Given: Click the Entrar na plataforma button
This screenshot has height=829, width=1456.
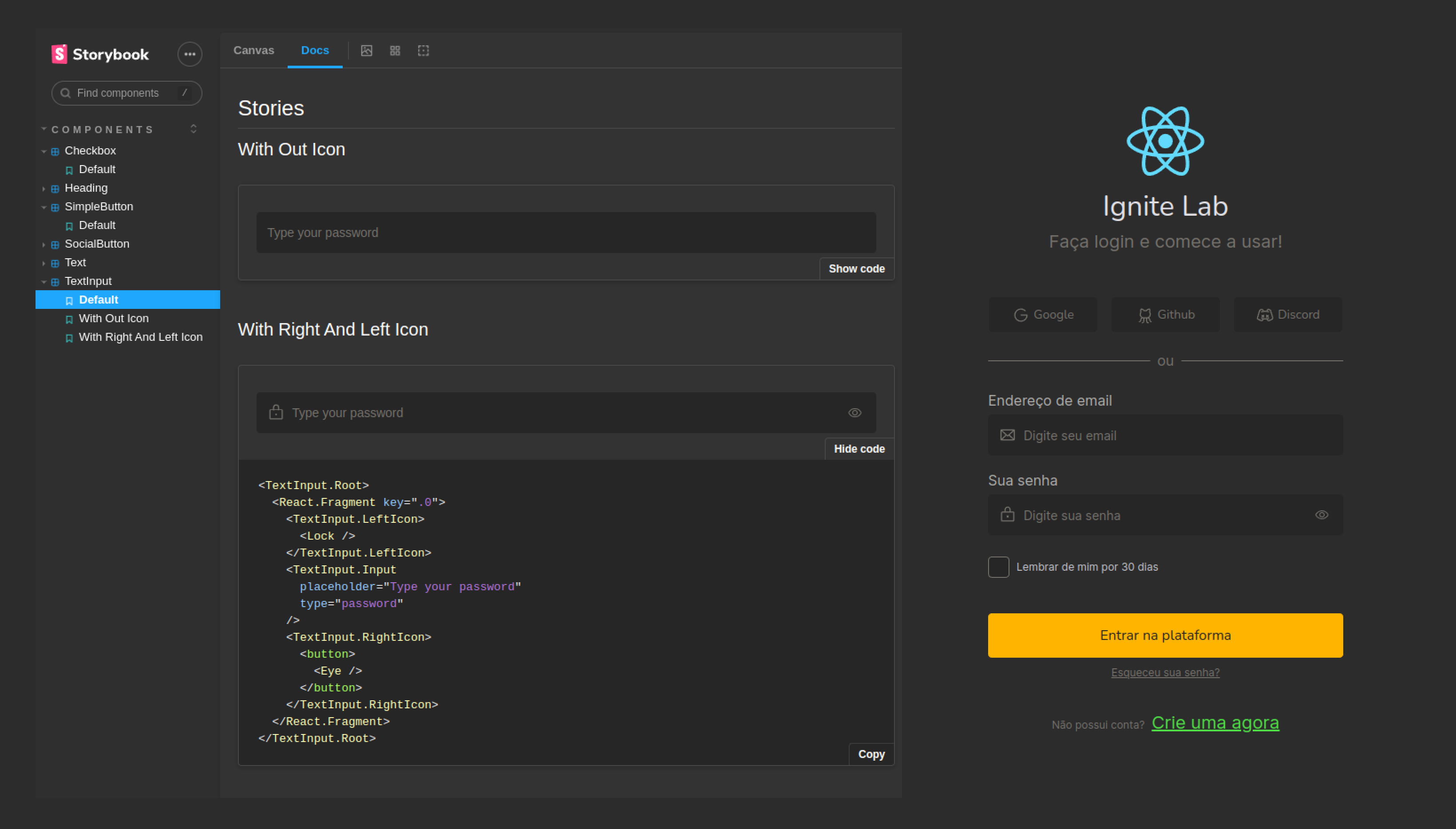Looking at the screenshot, I should [1165, 636].
